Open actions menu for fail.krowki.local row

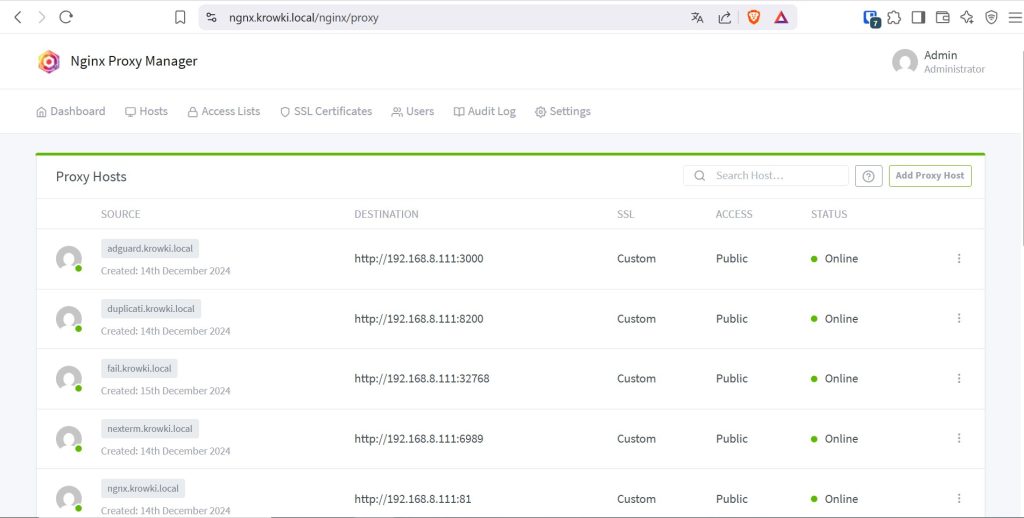[959, 379]
